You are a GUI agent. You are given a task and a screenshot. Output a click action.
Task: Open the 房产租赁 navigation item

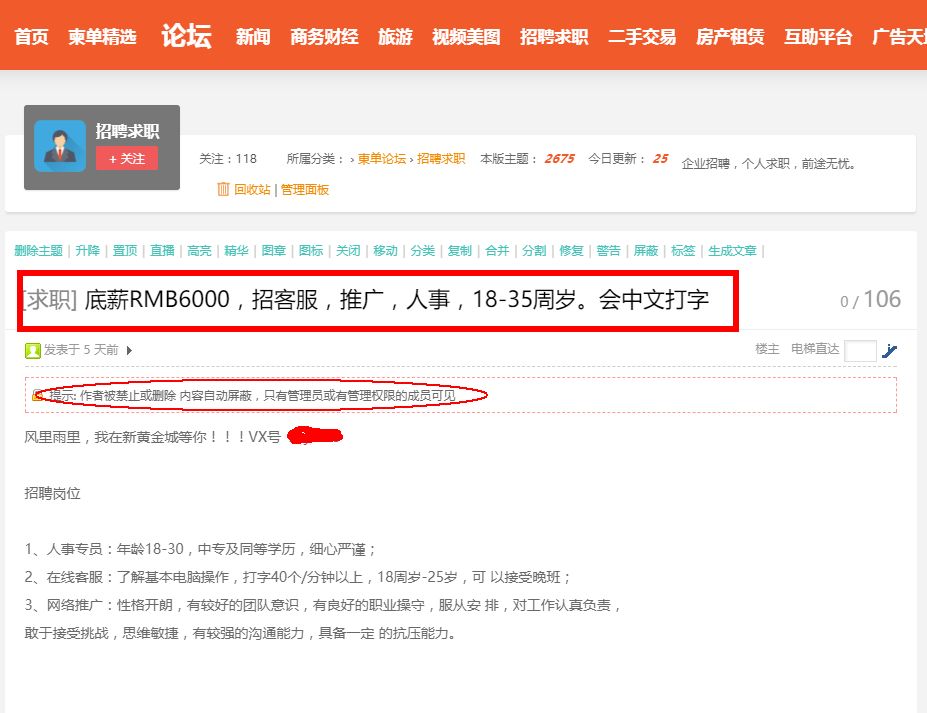click(x=730, y=37)
